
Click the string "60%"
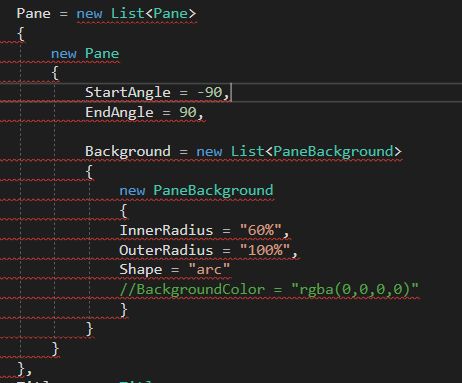tap(261, 230)
